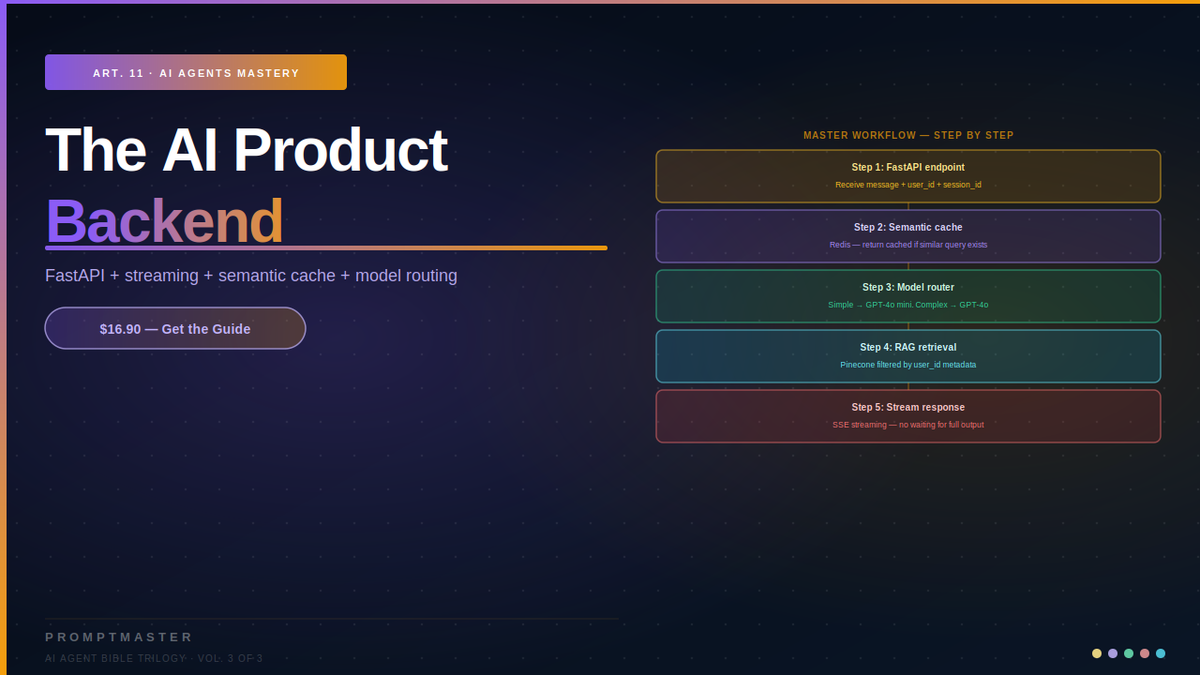Click the 'PROMPTMASTER' brand text
Screen dimensions: 1200x675
click(x=119, y=637)
